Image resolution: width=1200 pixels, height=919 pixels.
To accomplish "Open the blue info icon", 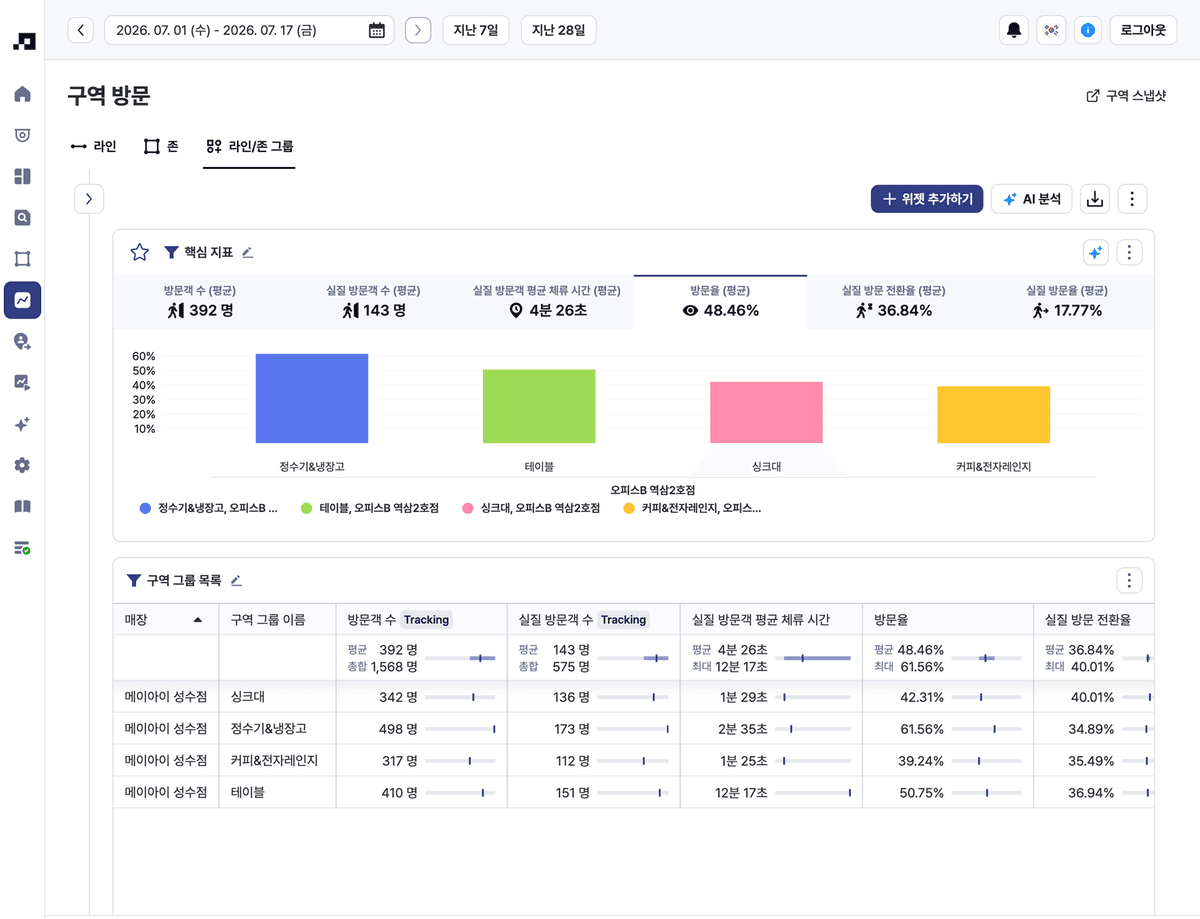I will (x=1088, y=30).
